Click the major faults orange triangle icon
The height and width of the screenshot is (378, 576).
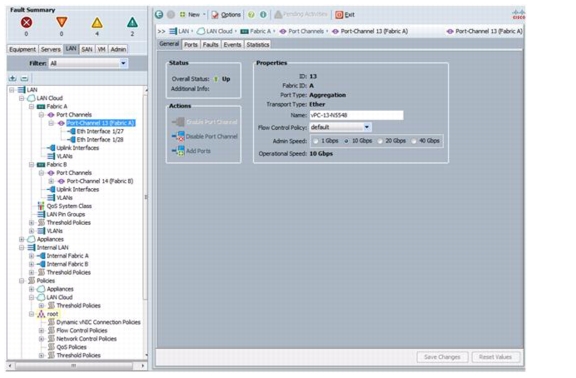(61, 22)
